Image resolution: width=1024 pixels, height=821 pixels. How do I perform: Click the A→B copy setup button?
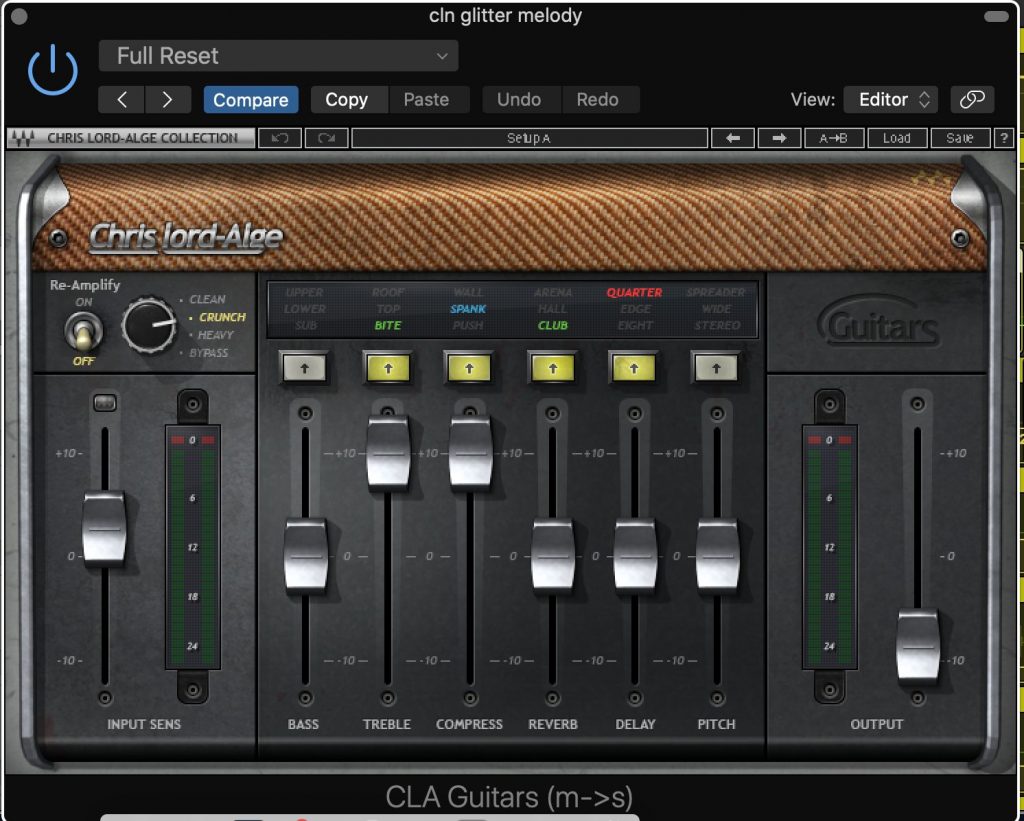(834, 138)
